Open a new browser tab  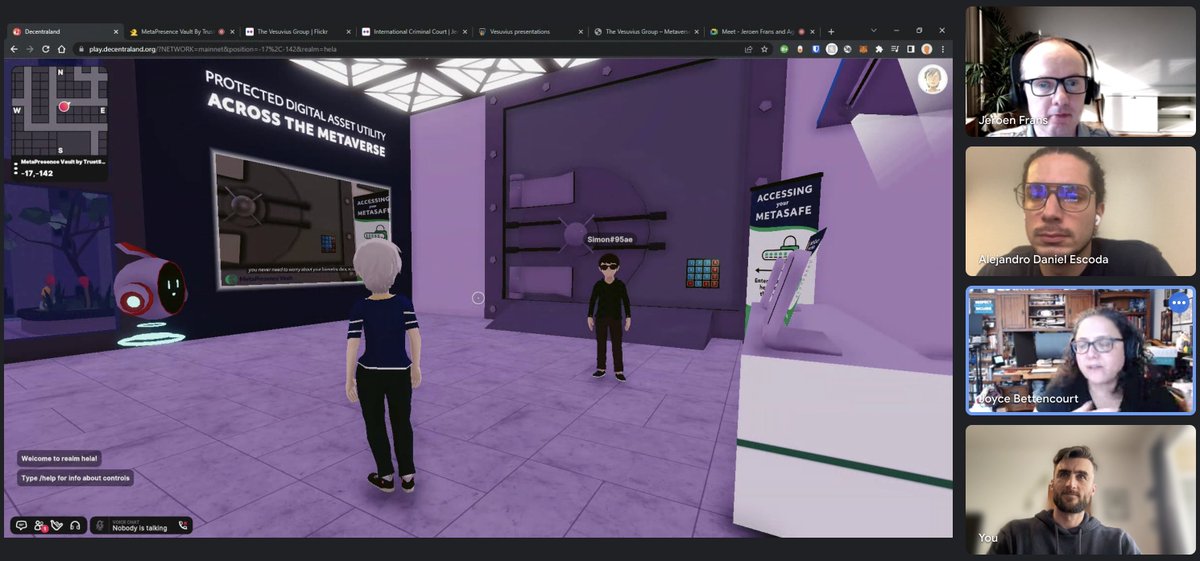[x=831, y=32]
